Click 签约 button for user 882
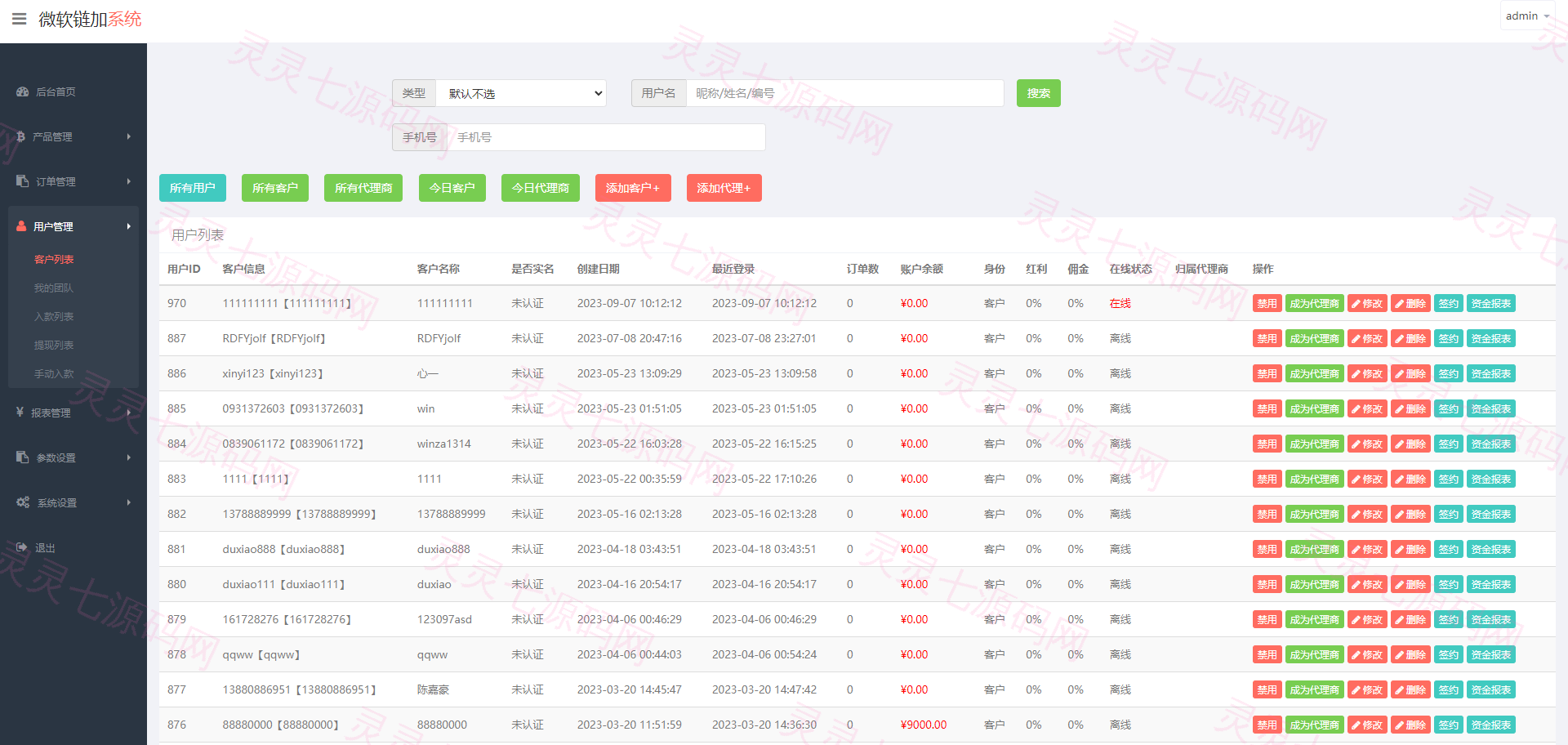 tap(1449, 514)
